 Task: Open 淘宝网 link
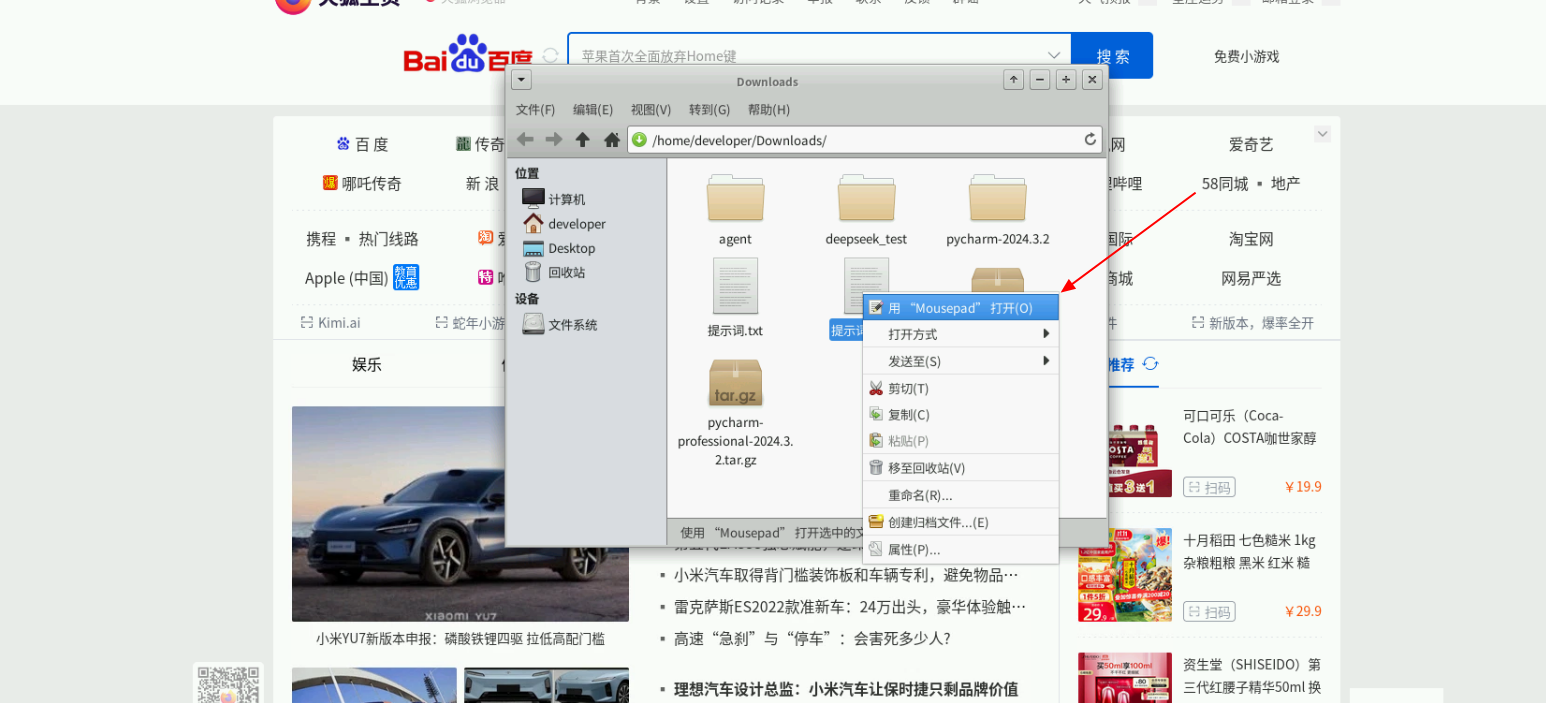click(x=1251, y=239)
